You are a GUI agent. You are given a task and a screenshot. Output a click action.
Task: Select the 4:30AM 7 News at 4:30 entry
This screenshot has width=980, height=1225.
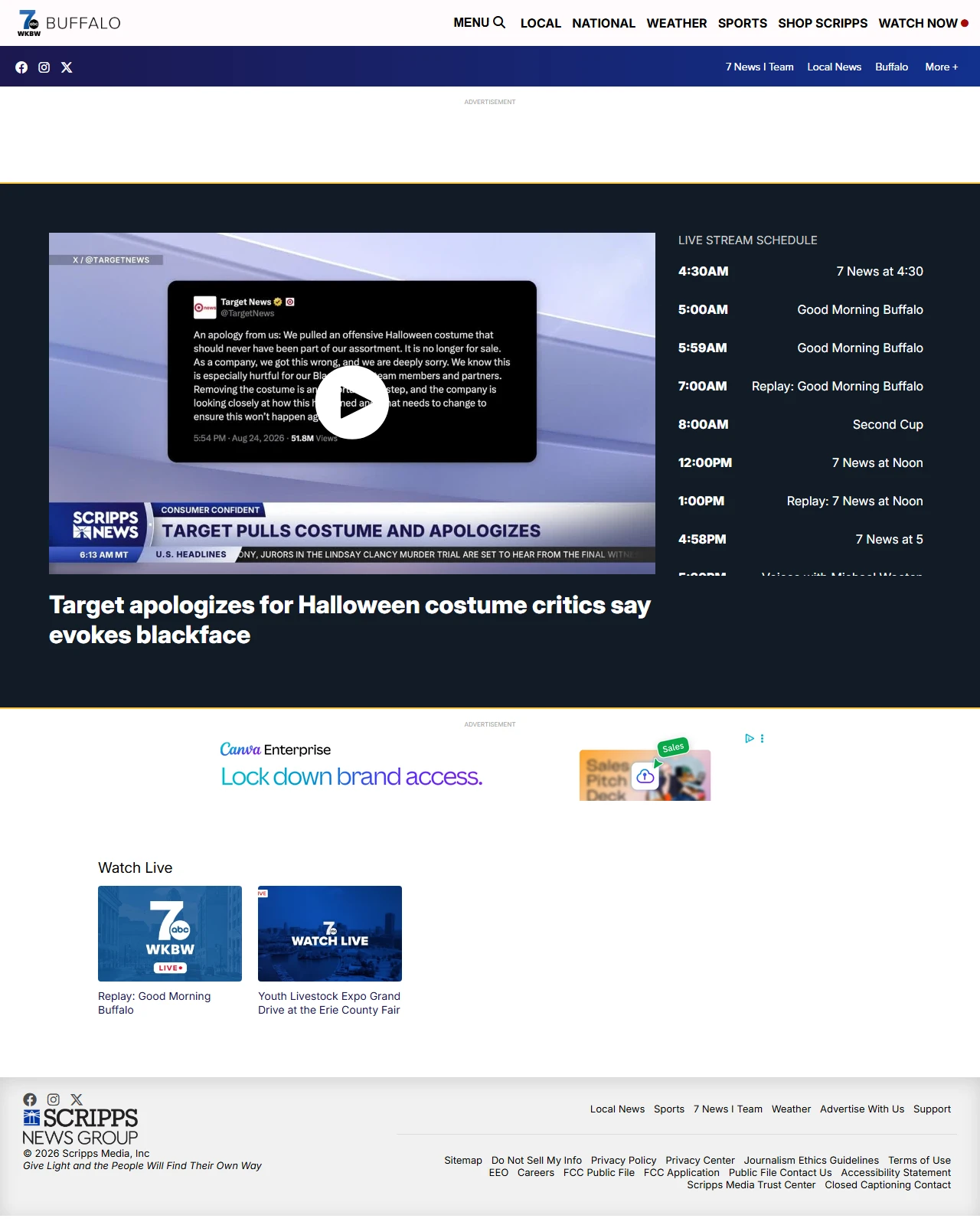click(x=801, y=271)
